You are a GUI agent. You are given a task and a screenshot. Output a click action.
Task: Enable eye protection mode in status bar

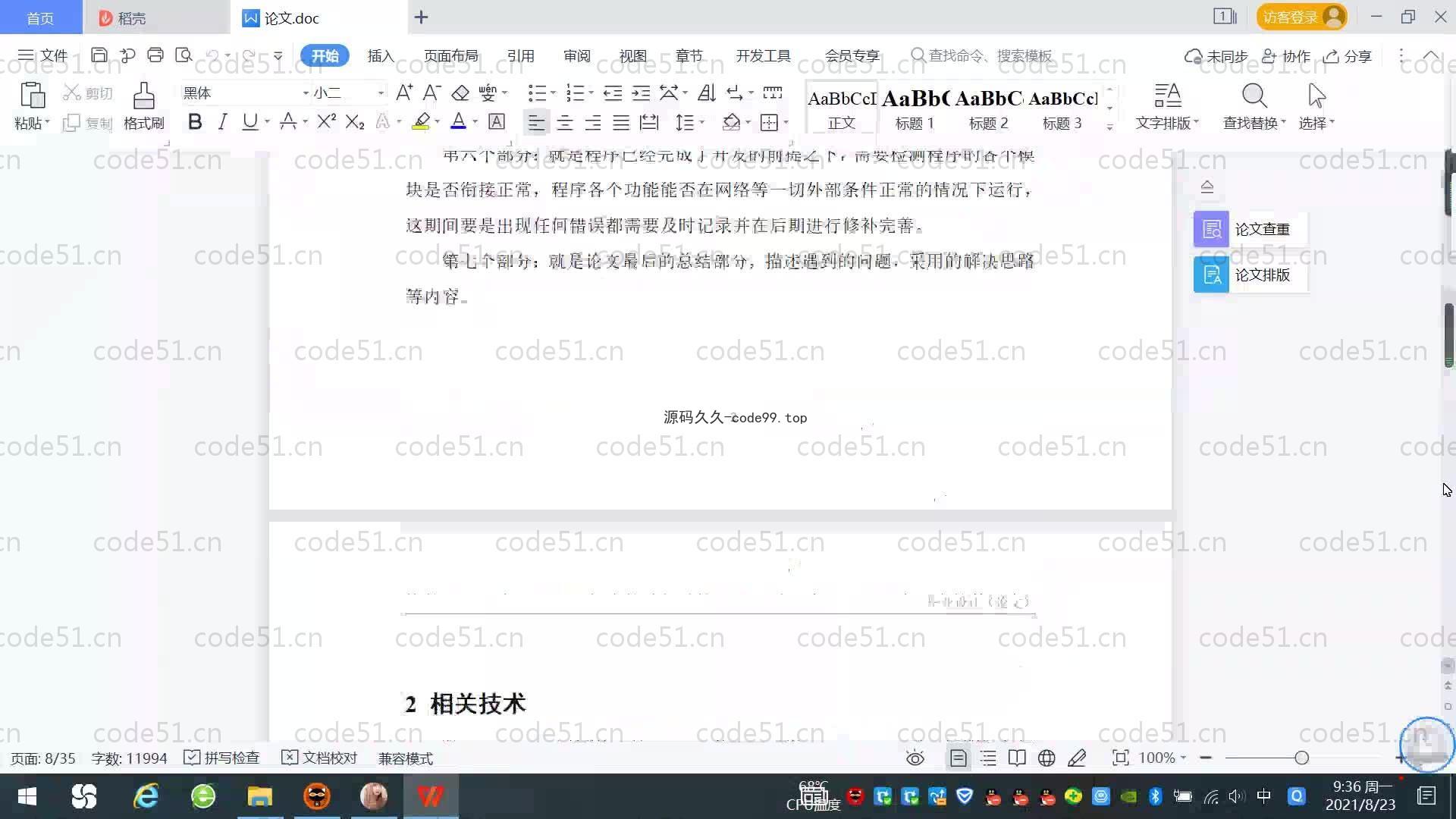click(x=915, y=758)
